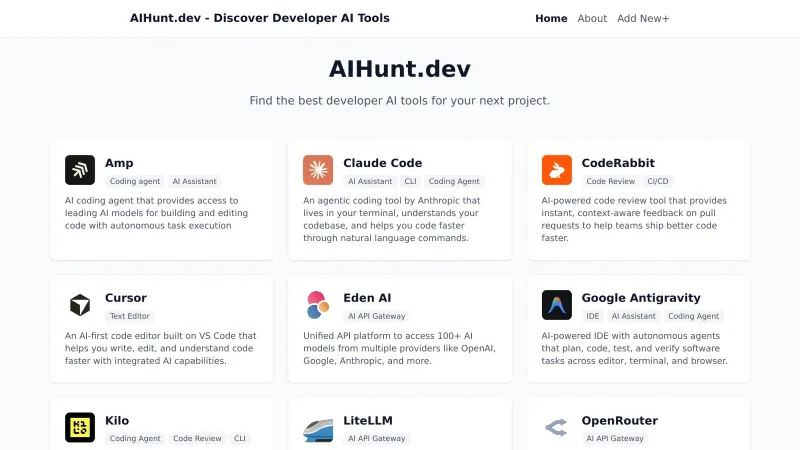This screenshot has height=450, width=800.
Task: Select the Coding agent tag under Amp
Action: (135, 182)
